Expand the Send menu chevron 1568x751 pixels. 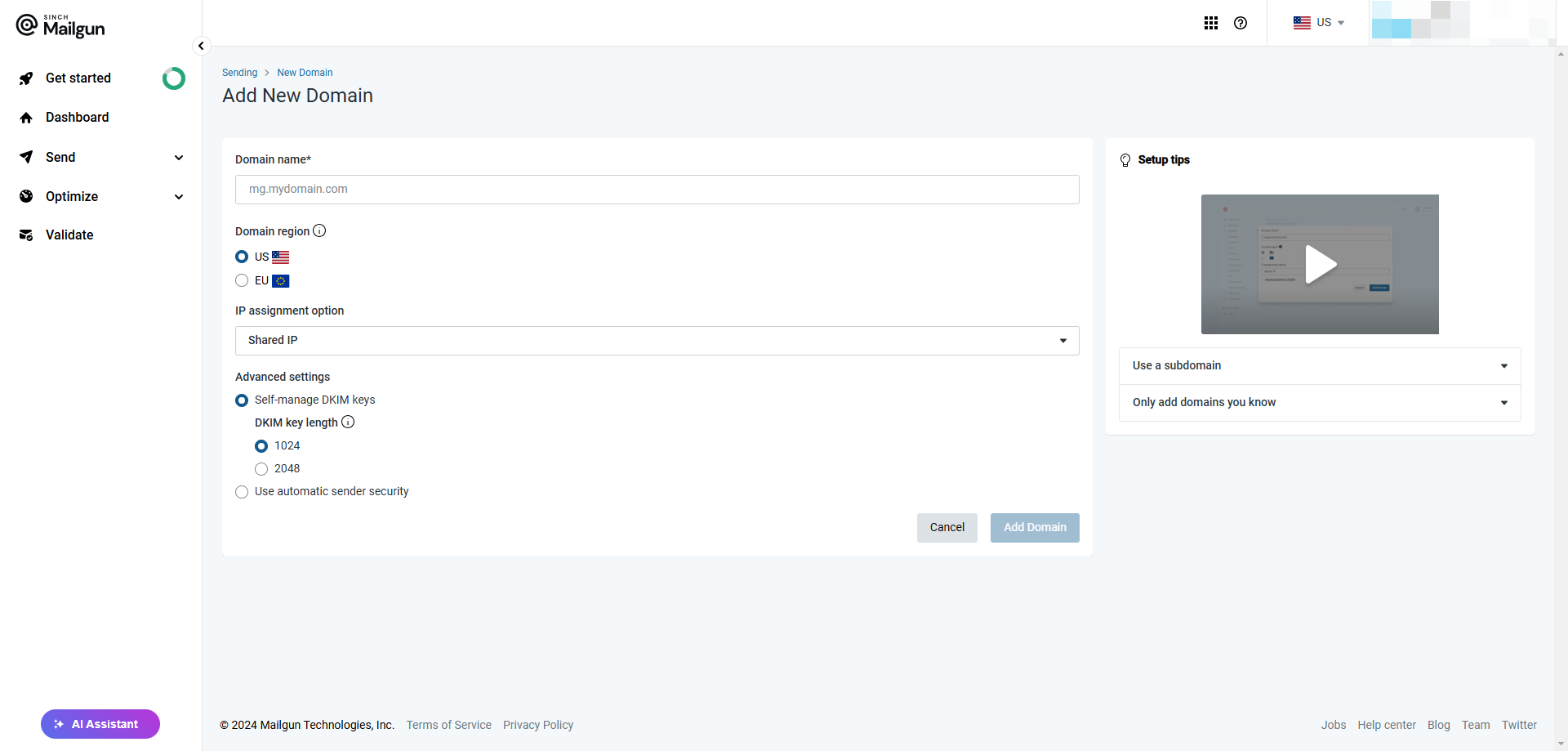(x=179, y=158)
